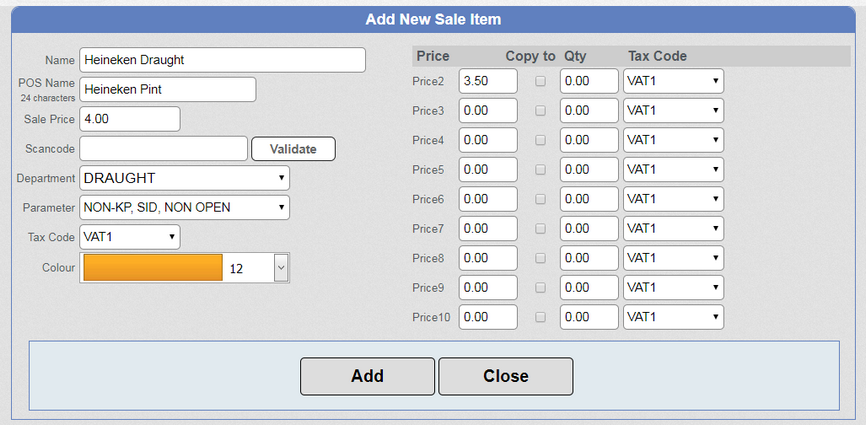Screen dimensions: 866x425
Task: Focus the POS Name field
Action: point(168,89)
